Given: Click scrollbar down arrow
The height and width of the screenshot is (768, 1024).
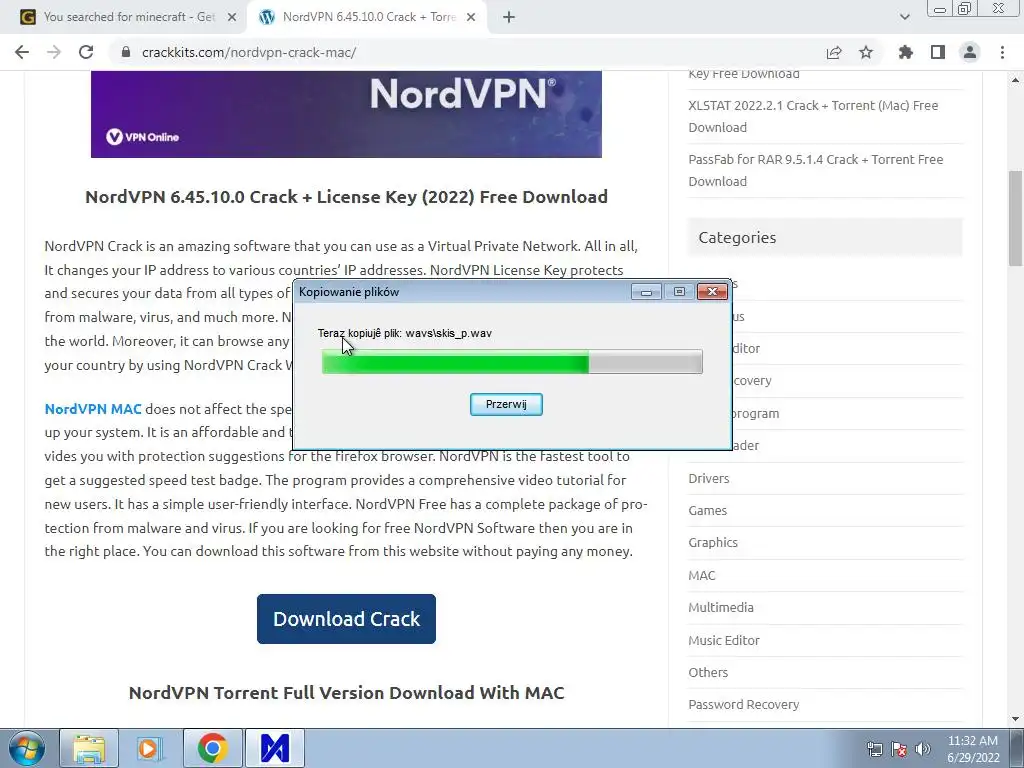Looking at the screenshot, I should coord(1015,719).
